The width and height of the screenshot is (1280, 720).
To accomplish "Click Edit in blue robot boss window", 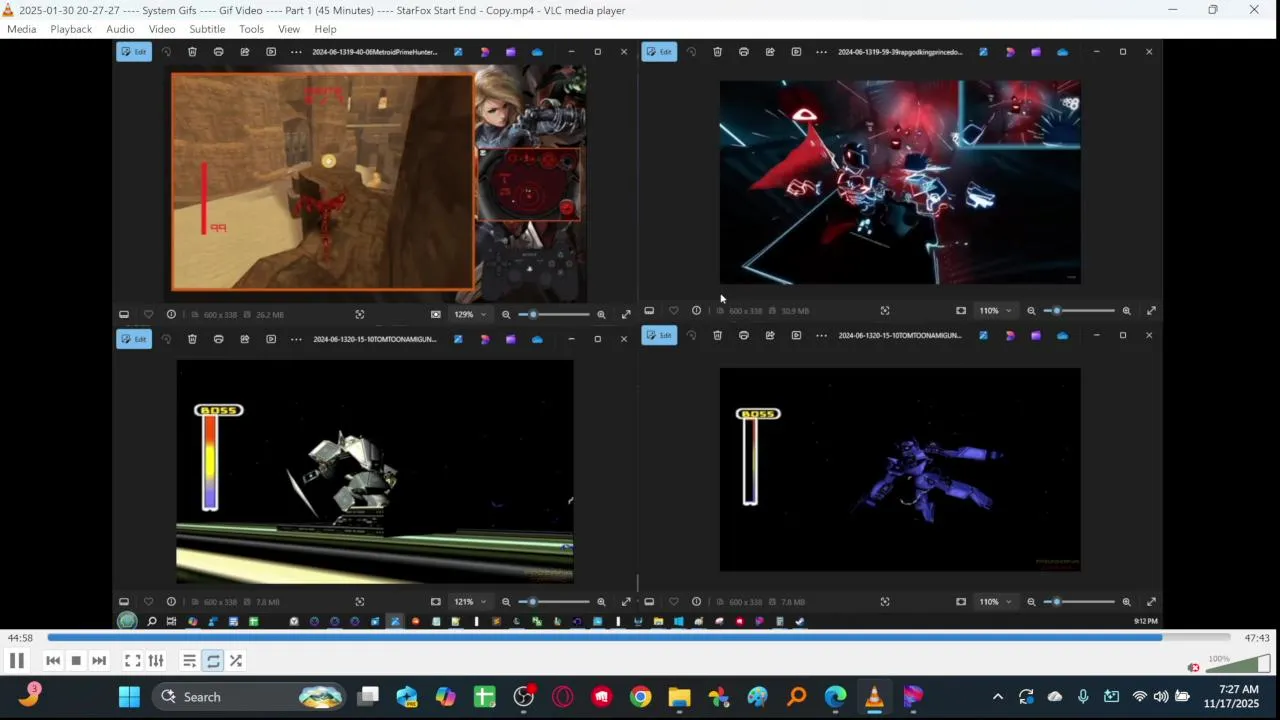I will [659, 335].
